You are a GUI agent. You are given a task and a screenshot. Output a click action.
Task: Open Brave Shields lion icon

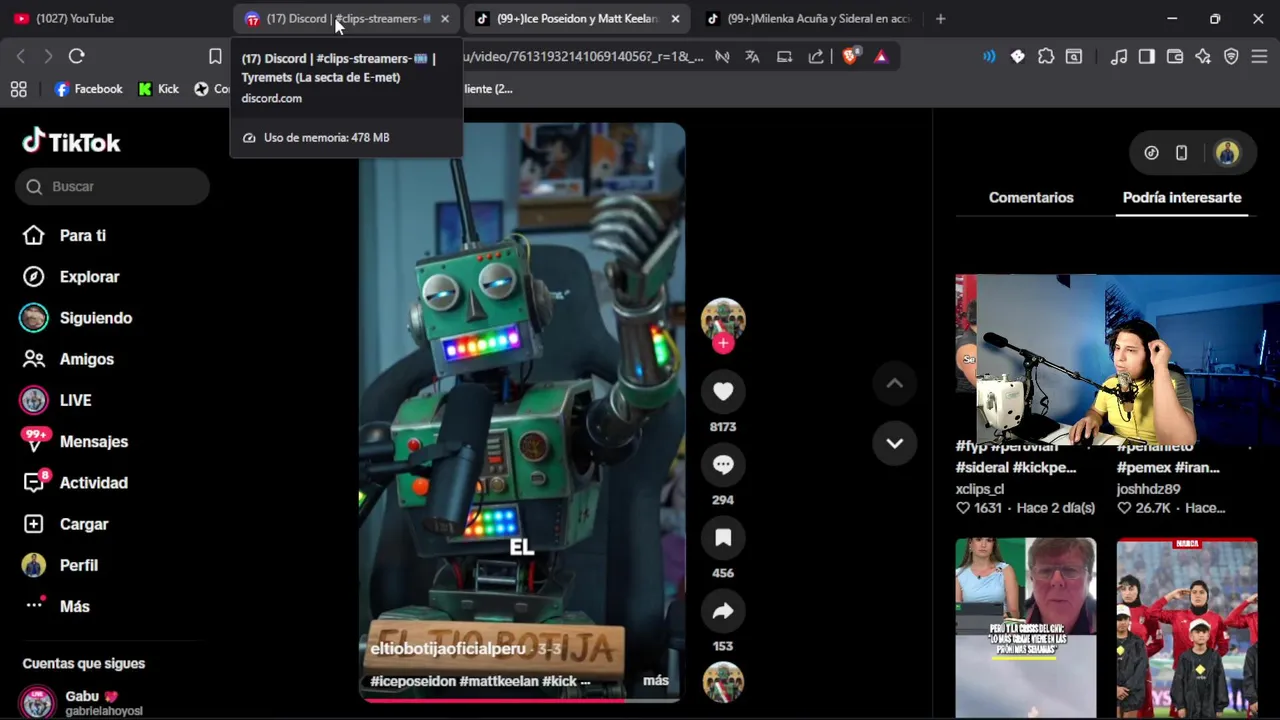(849, 56)
